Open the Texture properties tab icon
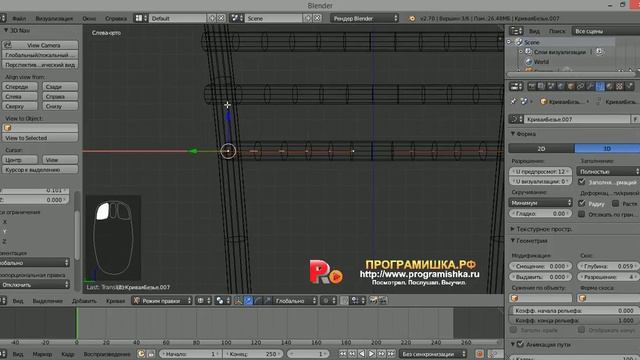 click(x=620, y=86)
